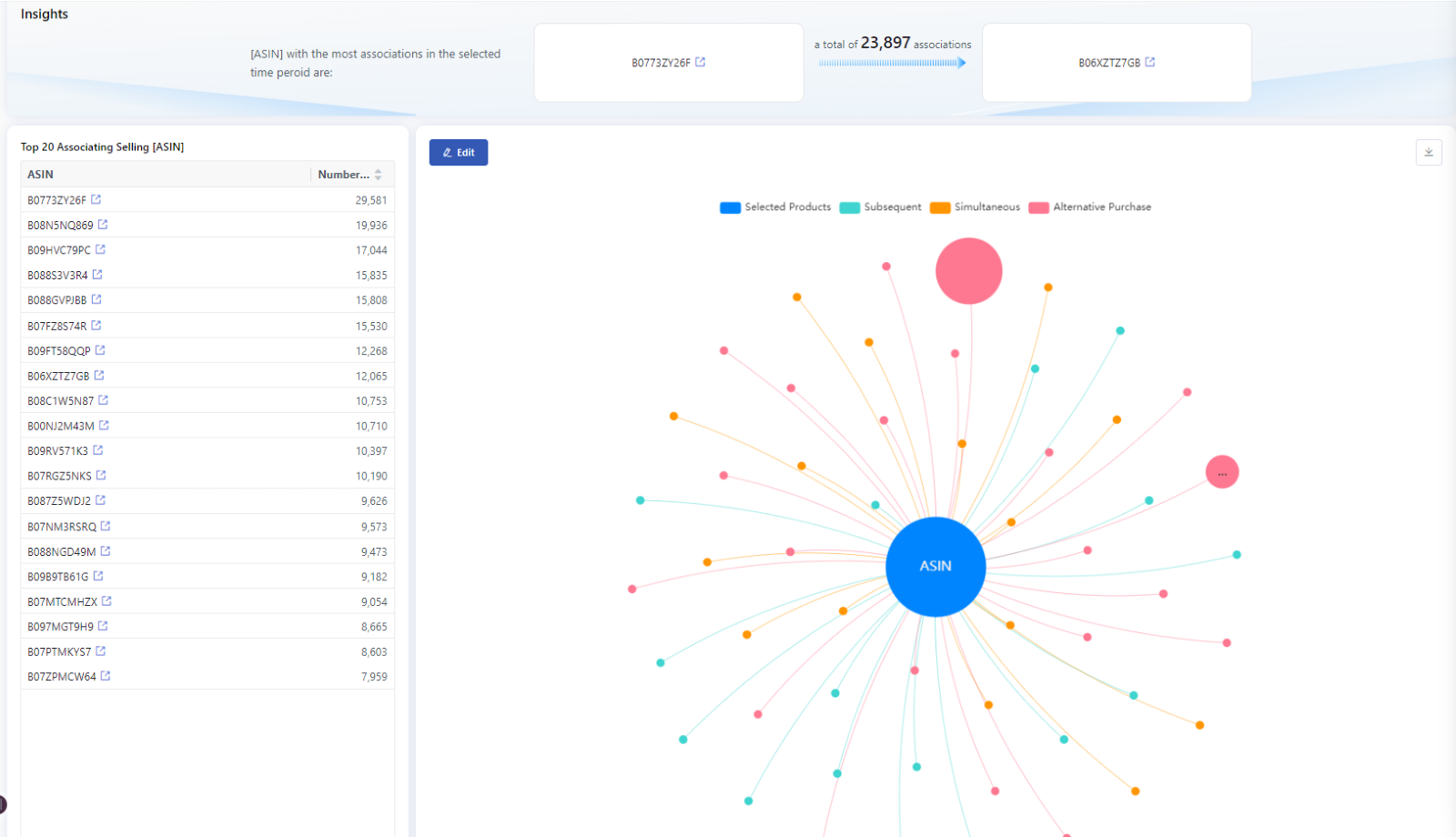Open link icon in Insights B06XZTZ7GB card
Screen dimensions: 1456x837
[x=1149, y=62]
